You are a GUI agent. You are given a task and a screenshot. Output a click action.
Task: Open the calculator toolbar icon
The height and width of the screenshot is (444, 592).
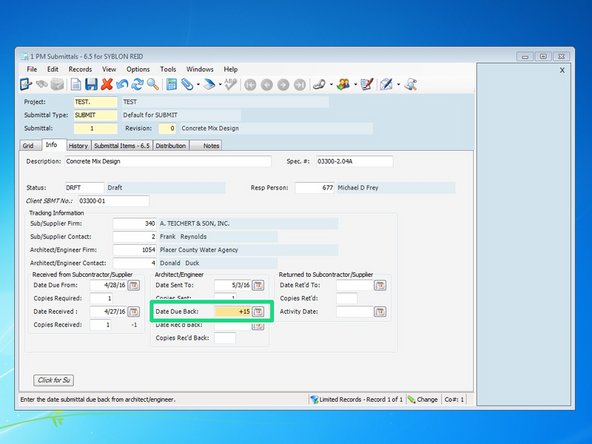pyautogui.click(x=171, y=84)
